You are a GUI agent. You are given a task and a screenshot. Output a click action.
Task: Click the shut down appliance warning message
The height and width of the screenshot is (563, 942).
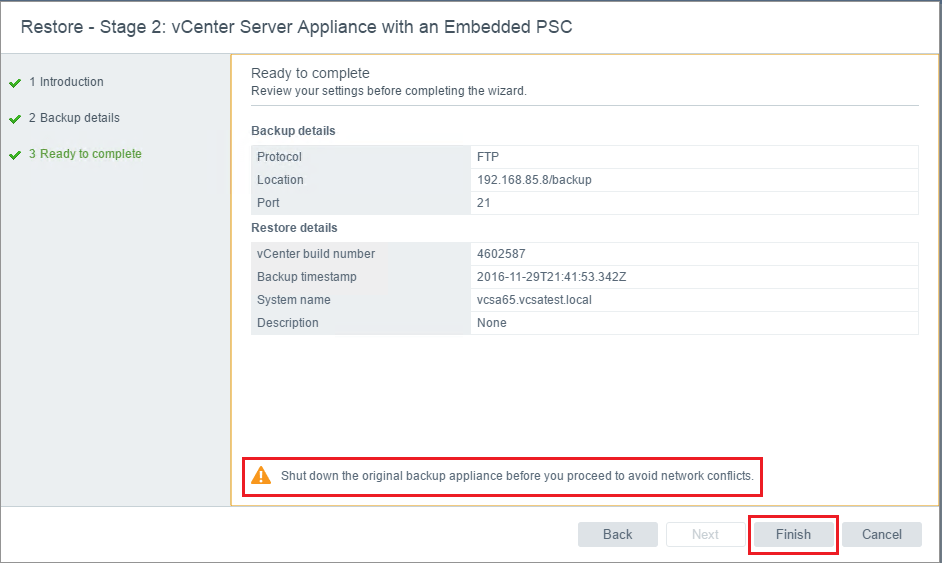[516, 476]
